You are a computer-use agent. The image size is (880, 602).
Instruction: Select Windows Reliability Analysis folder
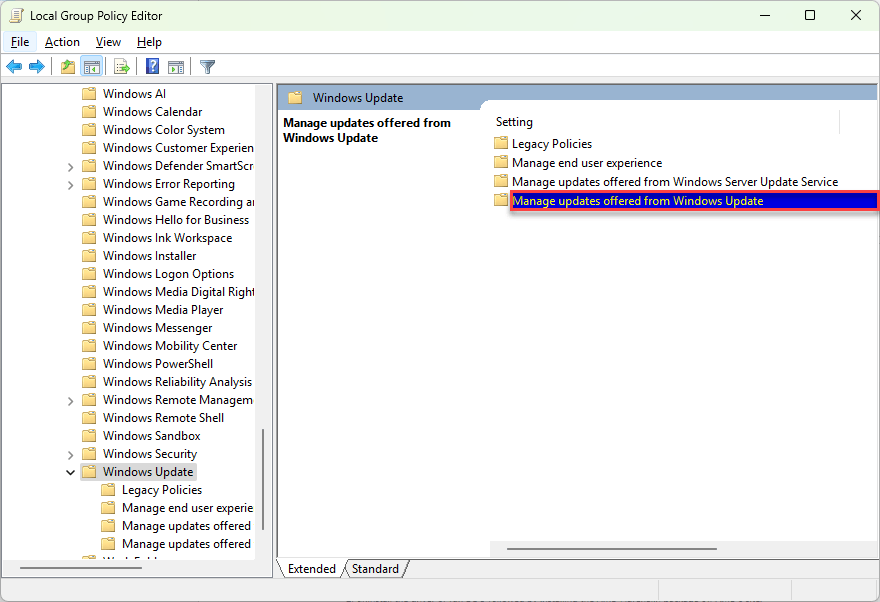(177, 382)
